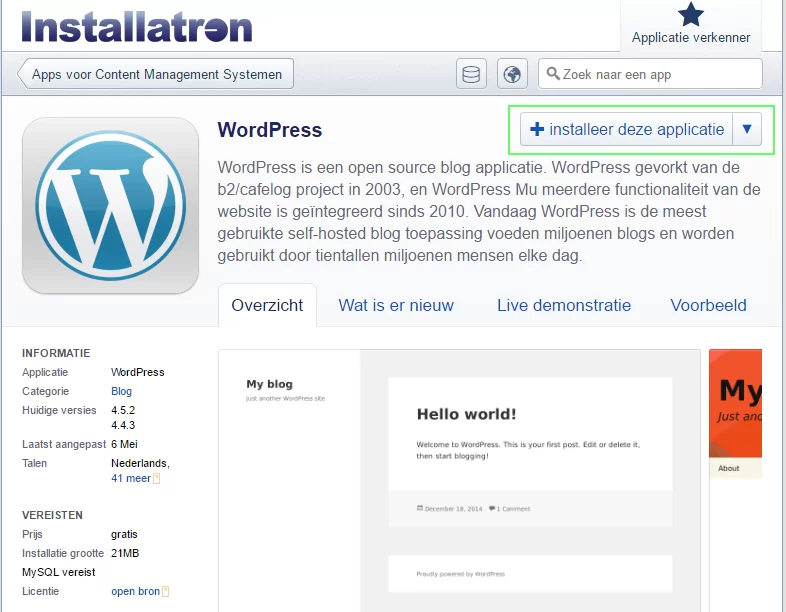Click the MySQL vereist text
Screen dimensions: 786x612
[x=59, y=572]
